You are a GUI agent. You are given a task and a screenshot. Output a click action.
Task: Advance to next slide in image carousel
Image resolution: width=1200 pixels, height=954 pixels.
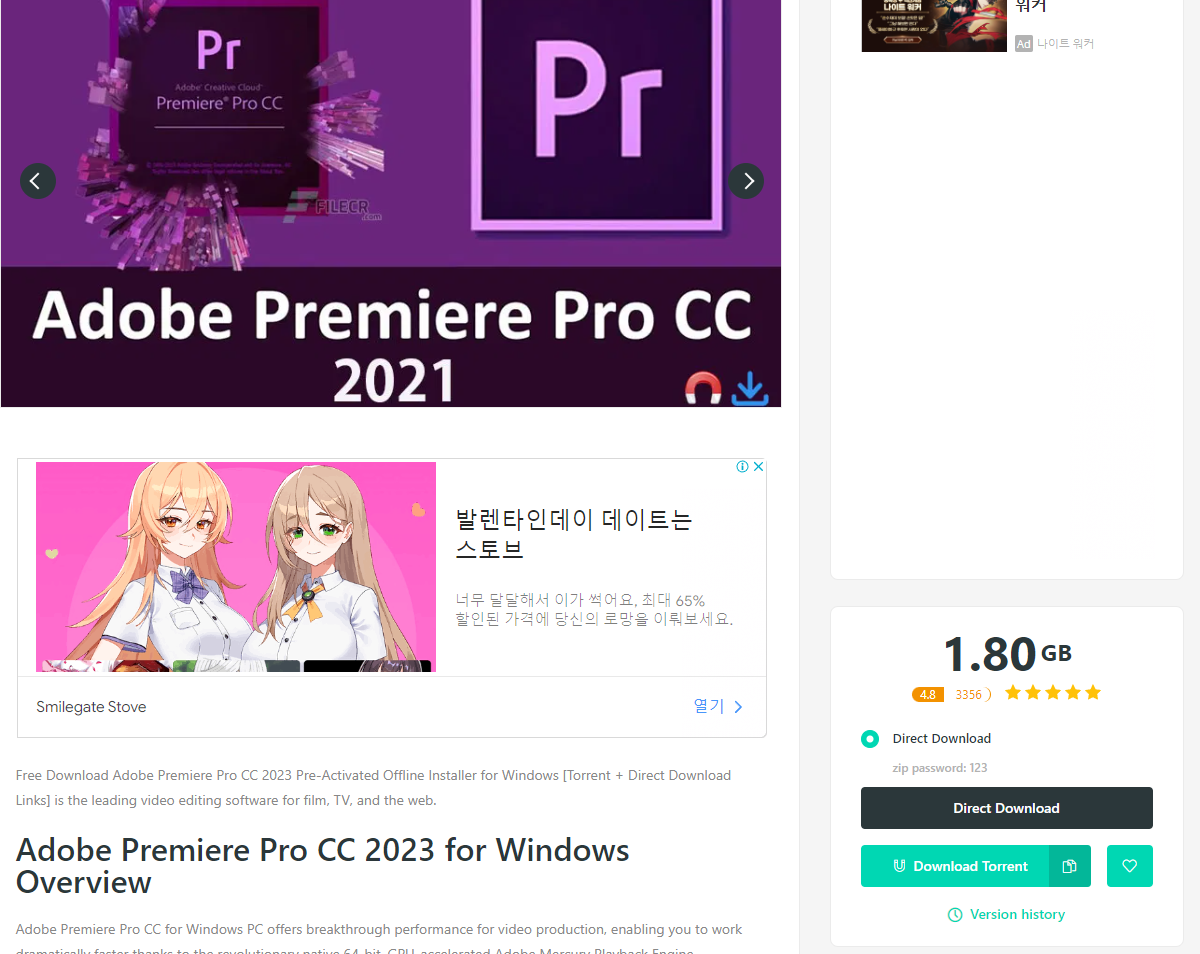pyautogui.click(x=746, y=181)
